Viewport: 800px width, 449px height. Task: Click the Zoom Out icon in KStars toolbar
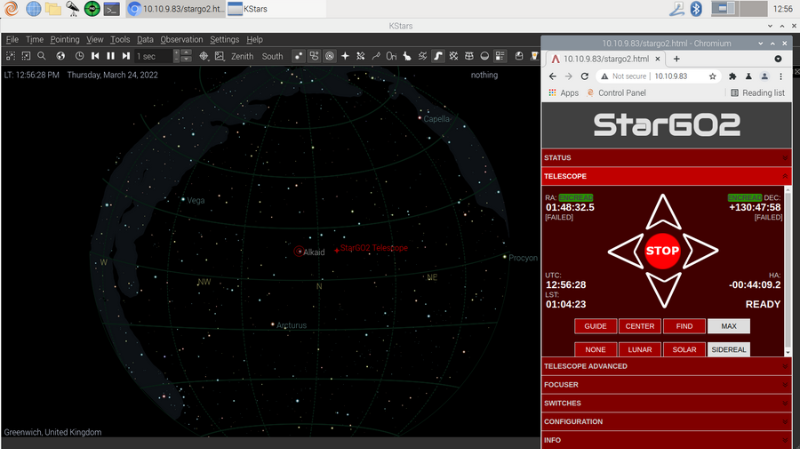tap(26, 56)
